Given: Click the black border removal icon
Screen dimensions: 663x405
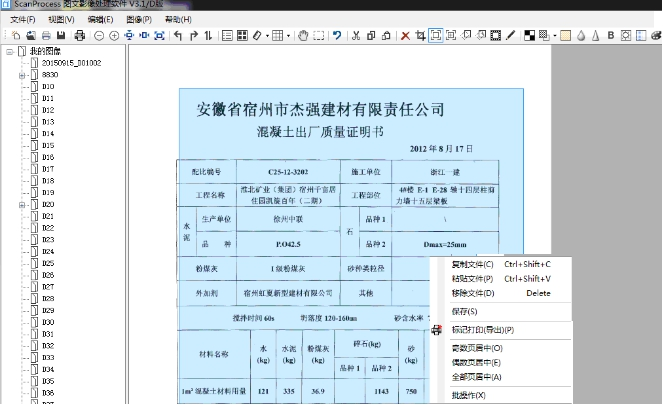Looking at the screenshot, I should 496,36.
